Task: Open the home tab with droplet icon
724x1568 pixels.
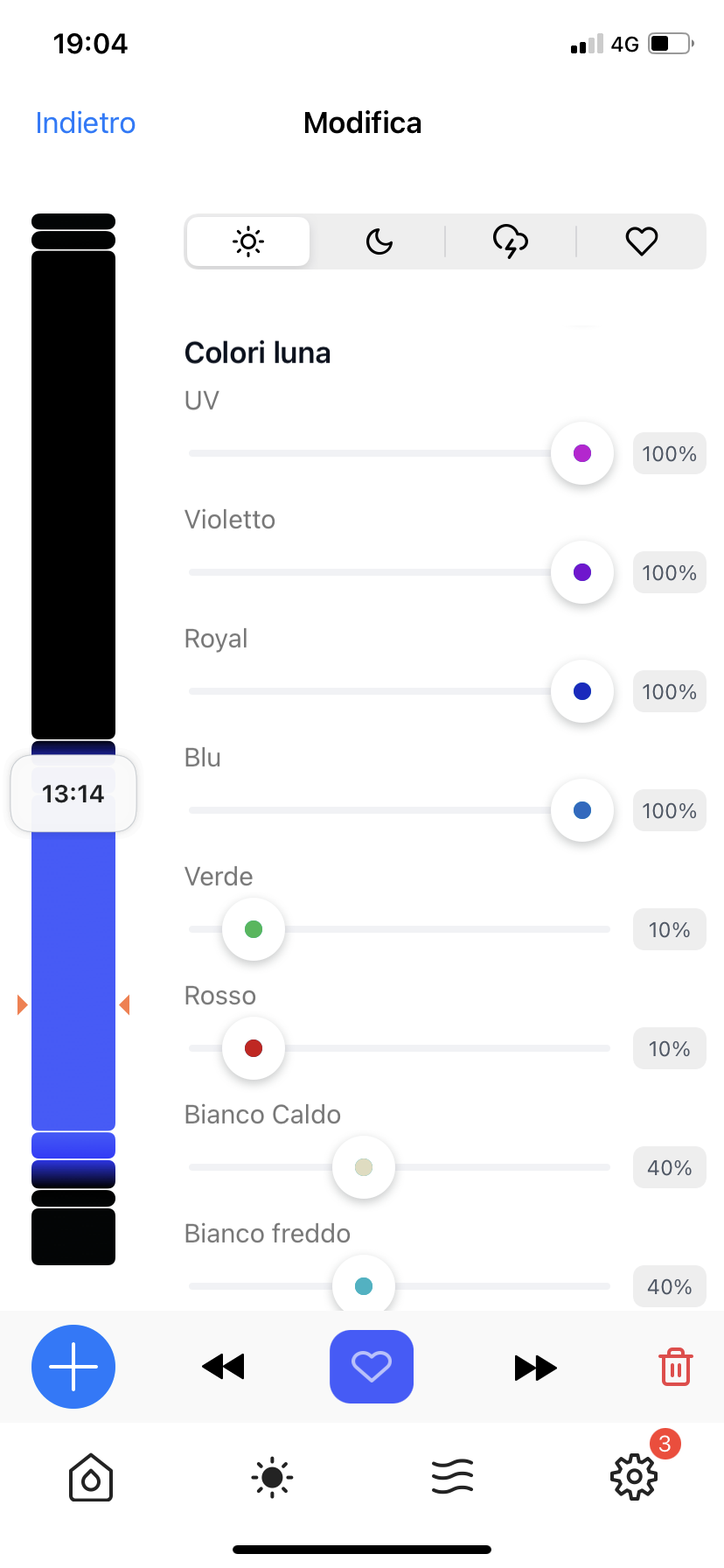Action: coord(91,1478)
